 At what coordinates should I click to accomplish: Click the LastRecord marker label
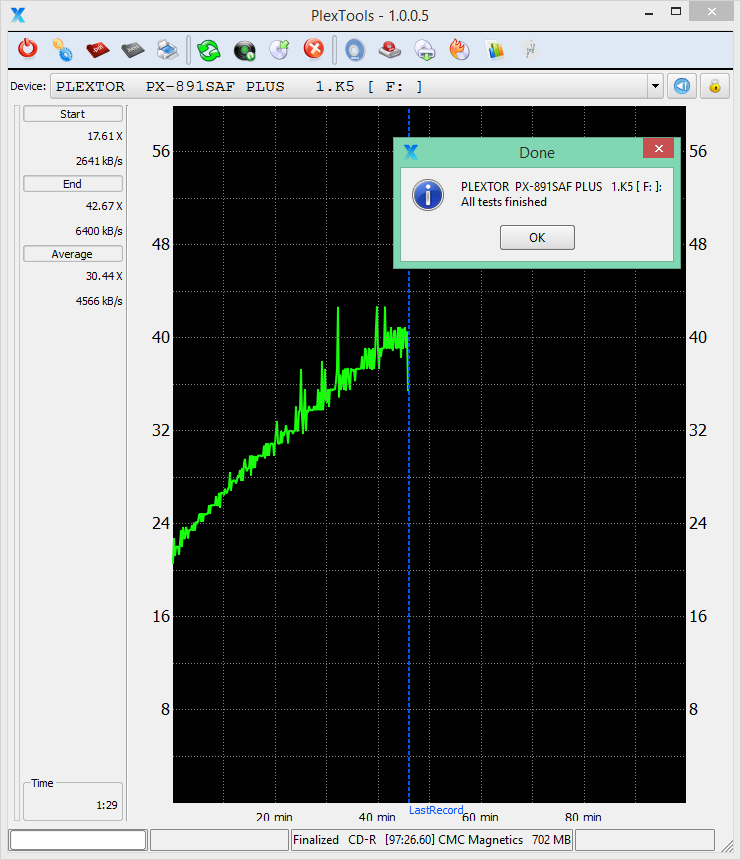coord(436,810)
